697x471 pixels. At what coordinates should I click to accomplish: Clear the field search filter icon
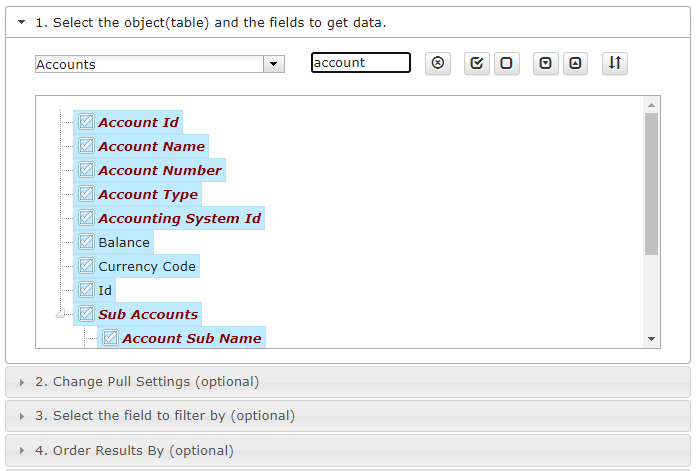point(438,63)
